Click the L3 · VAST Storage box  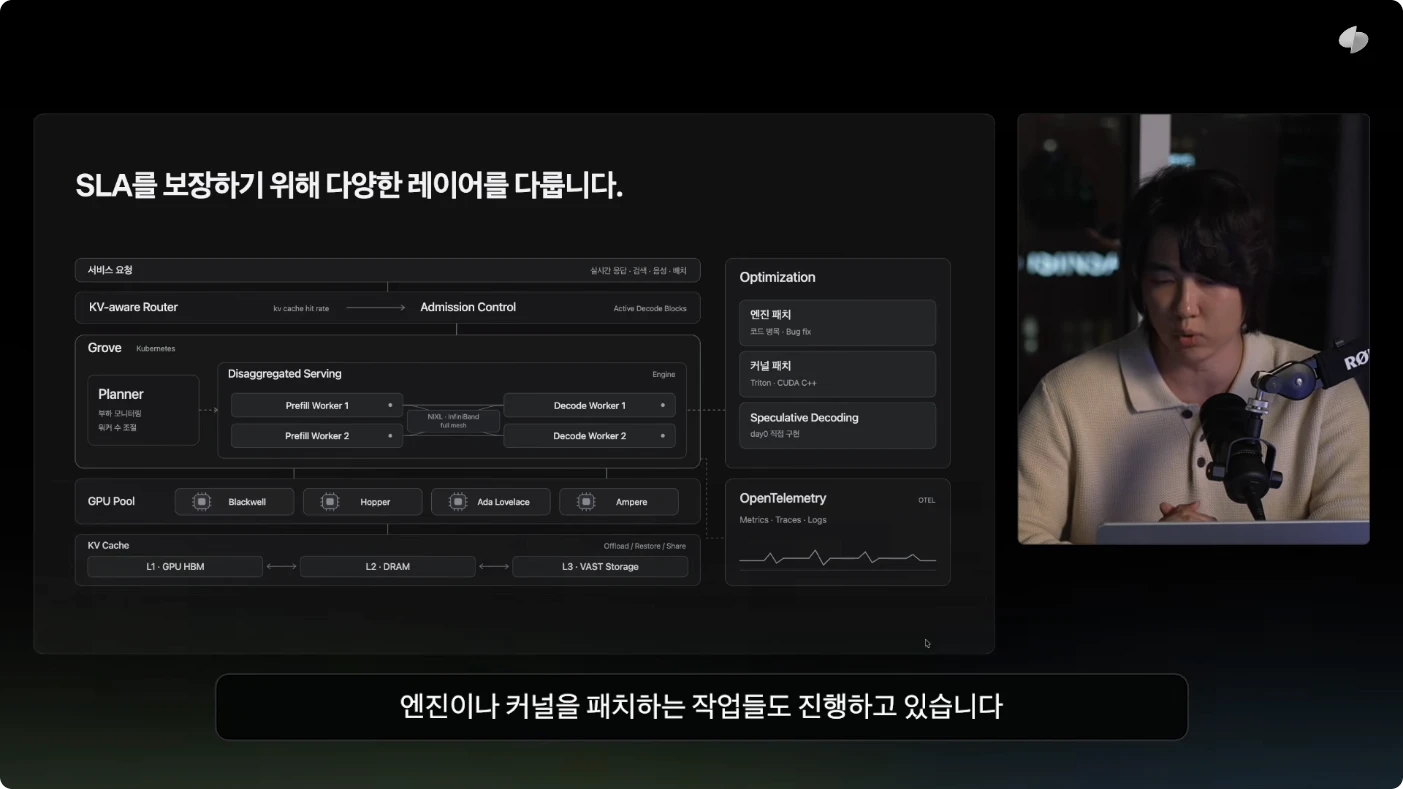click(600, 567)
